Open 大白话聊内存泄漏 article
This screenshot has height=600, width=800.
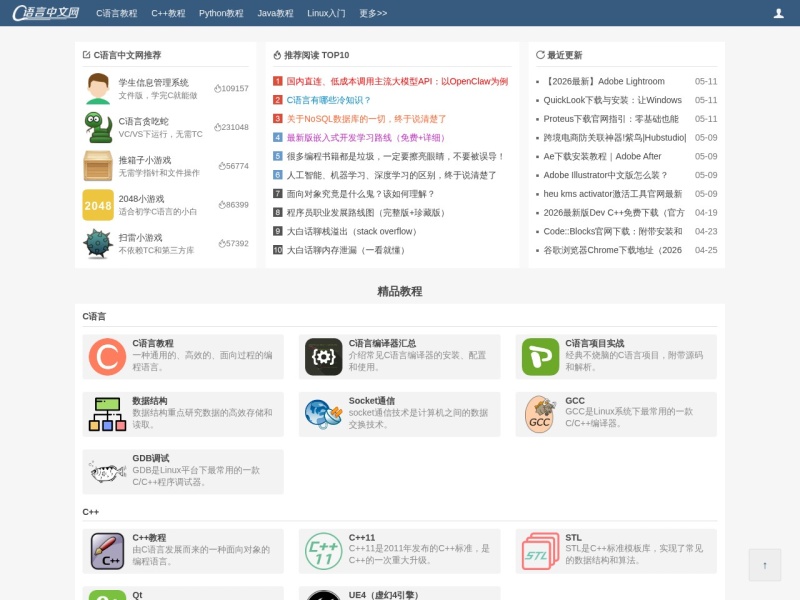347,250
